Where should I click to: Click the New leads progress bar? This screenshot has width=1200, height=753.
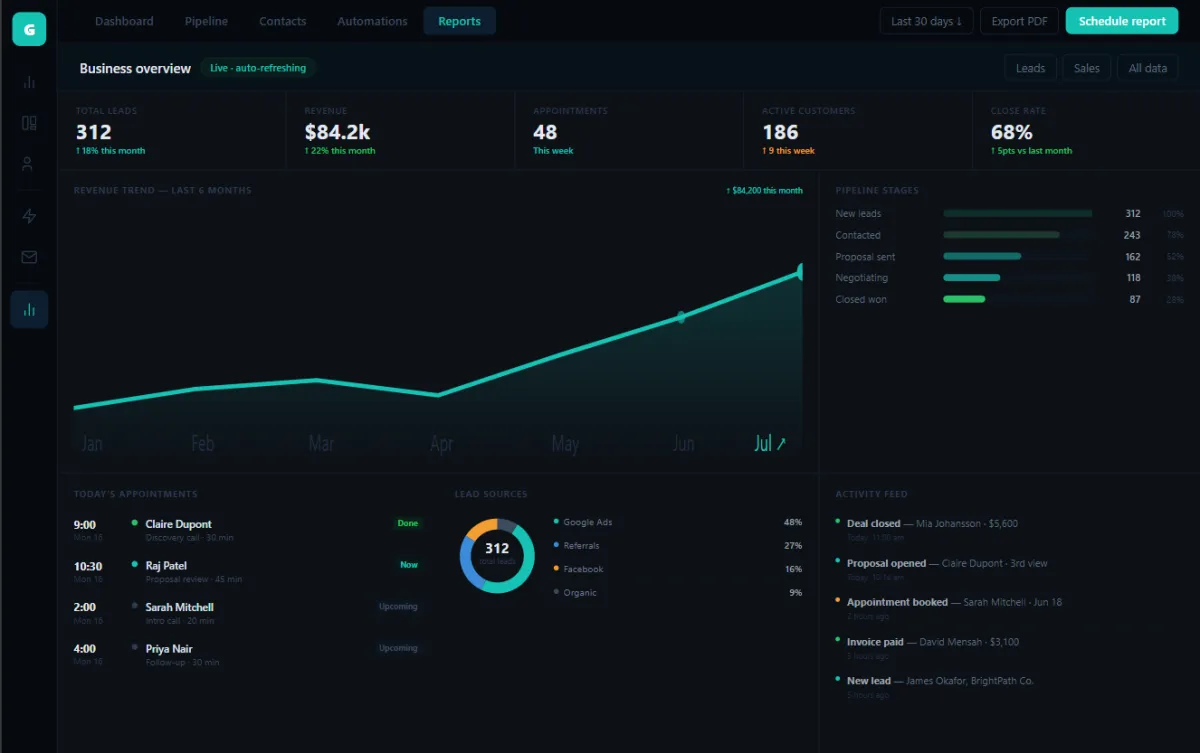pyautogui.click(x=1018, y=214)
